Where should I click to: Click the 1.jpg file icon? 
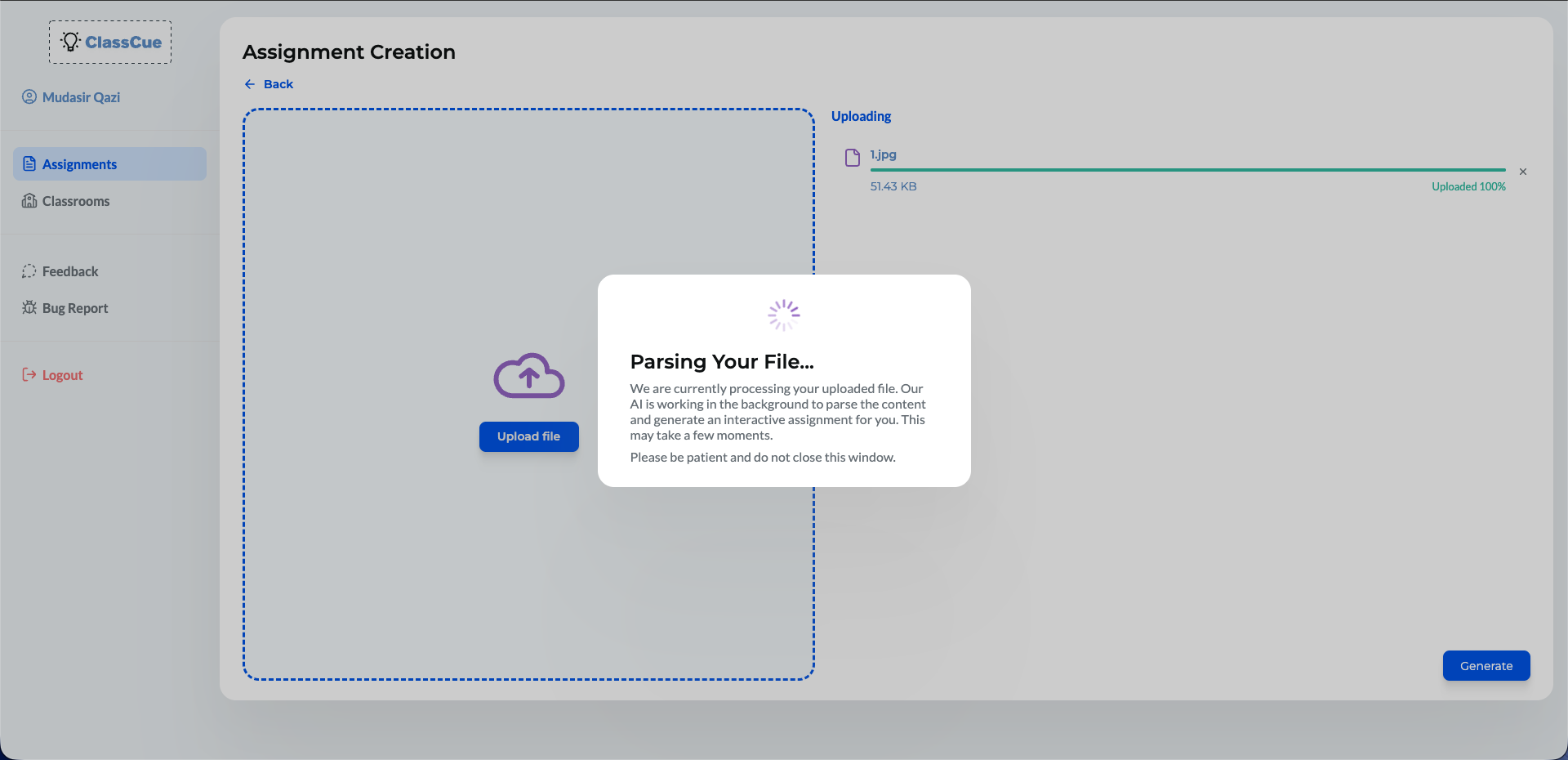(x=852, y=158)
